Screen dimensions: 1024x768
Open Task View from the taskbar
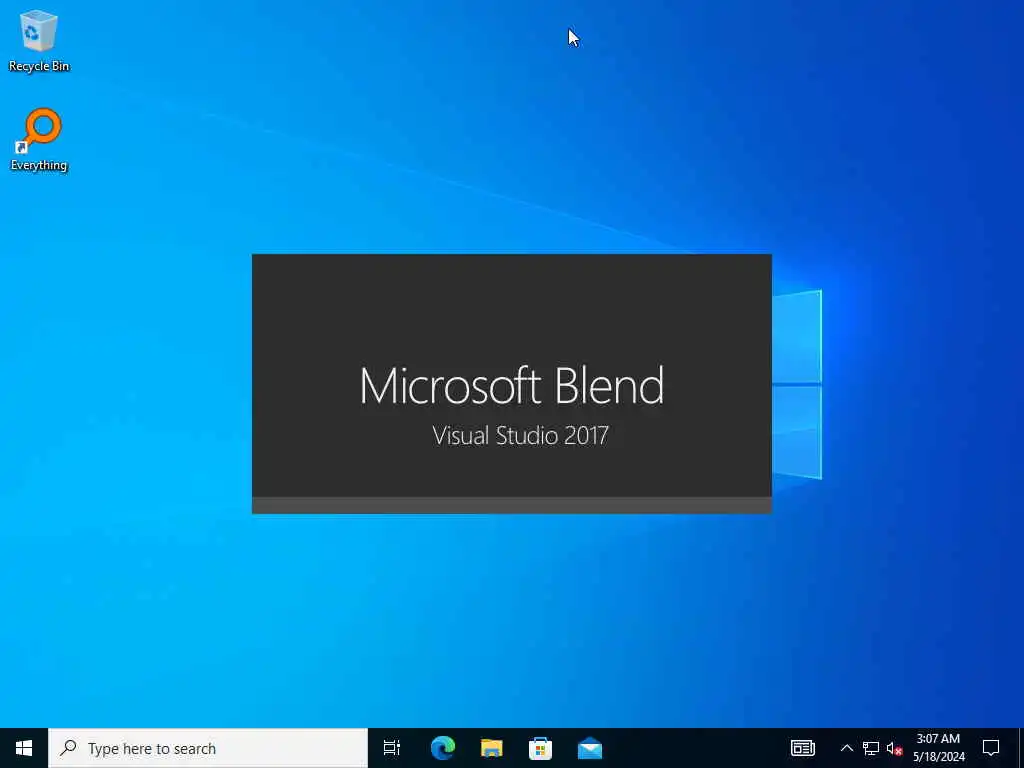point(392,748)
